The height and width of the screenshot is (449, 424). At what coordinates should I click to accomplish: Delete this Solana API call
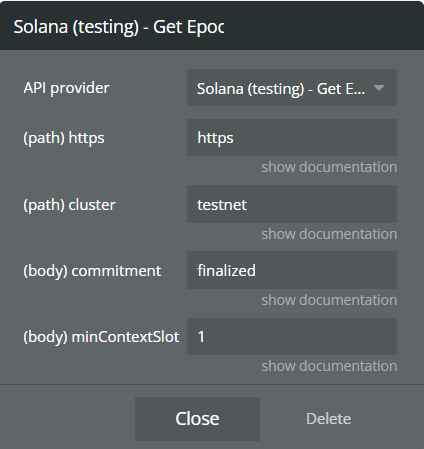[329, 419]
